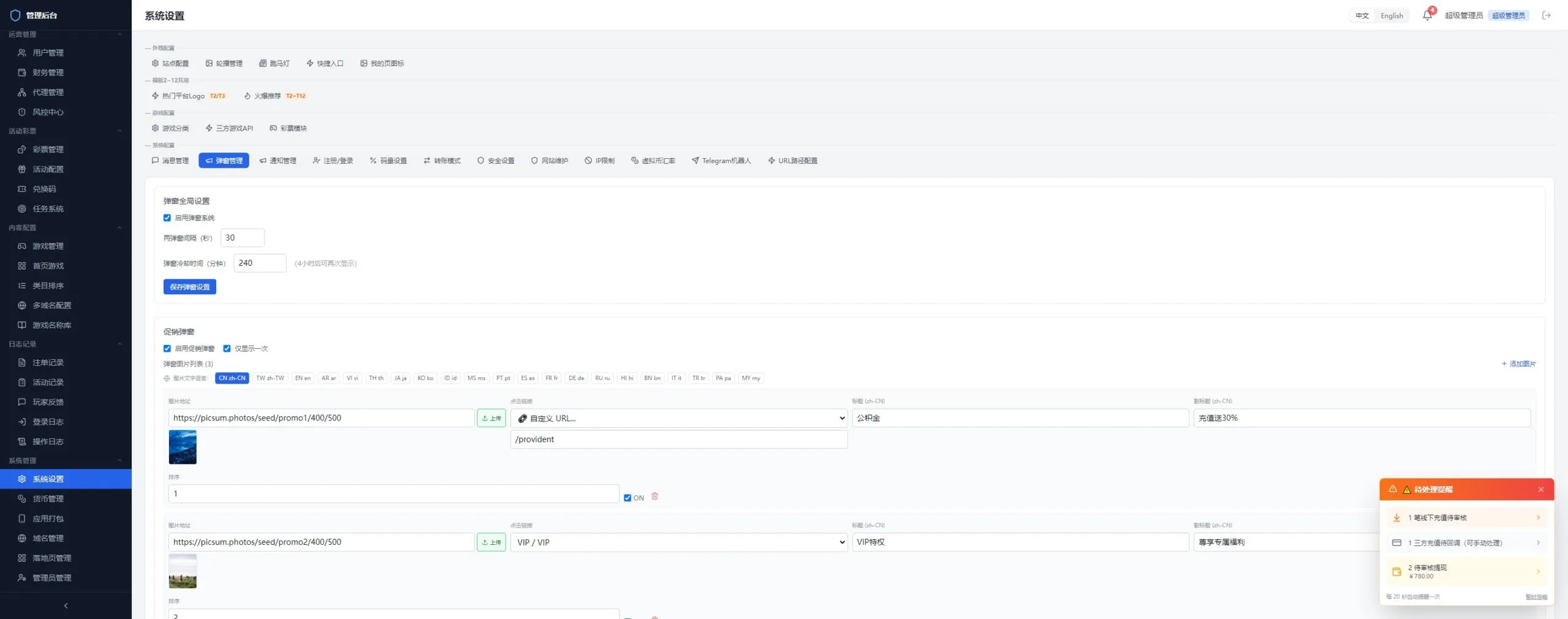This screenshot has height=619, width=1568.
Task: Close the 待处理提醒 popup
Action: [1541, 490]
